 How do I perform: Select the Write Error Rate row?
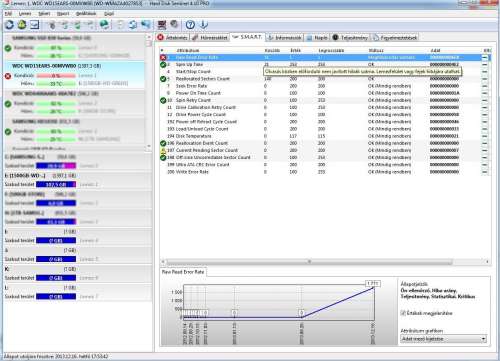pyautogui.click(x=325, y=172)
